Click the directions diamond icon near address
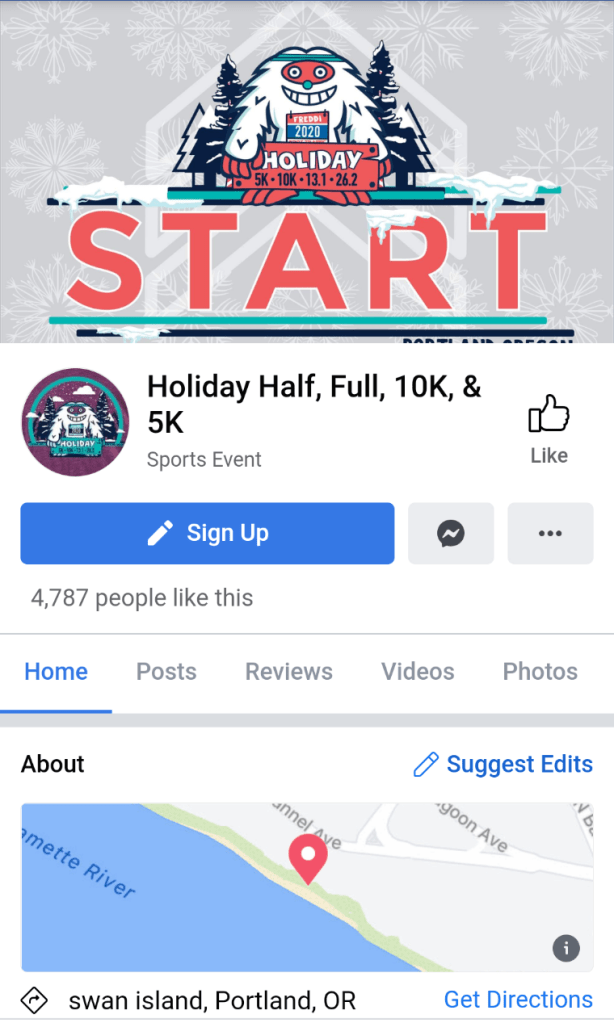Image resolution: width=614 pixels, height=1023 pixels. (34, 1000)
